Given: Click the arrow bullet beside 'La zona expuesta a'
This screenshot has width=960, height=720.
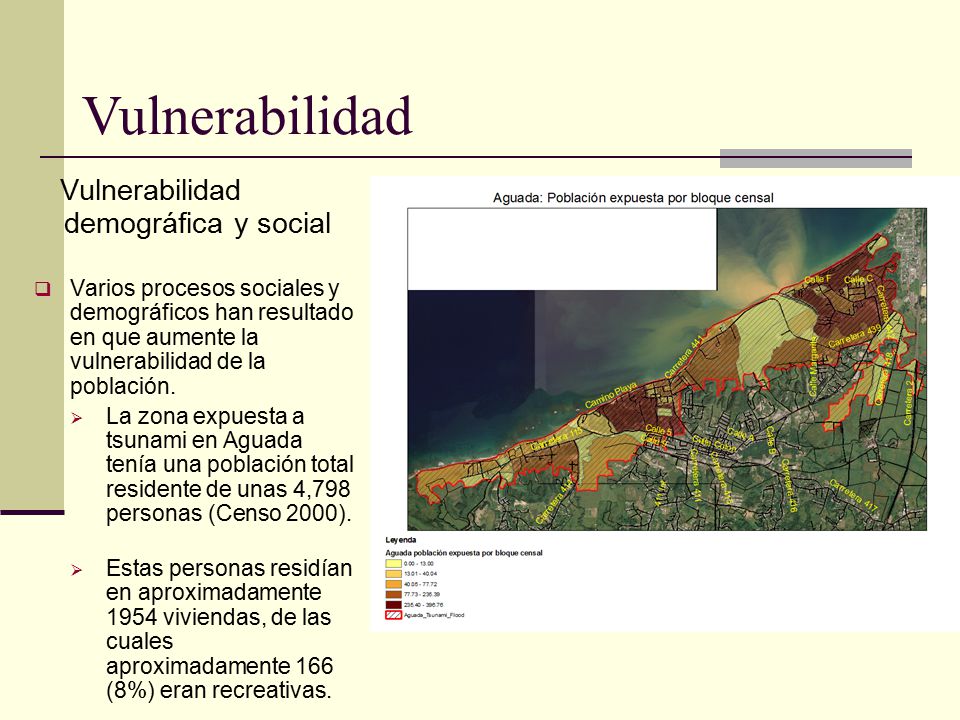Looking at the screenshot, I should point(77,418).
